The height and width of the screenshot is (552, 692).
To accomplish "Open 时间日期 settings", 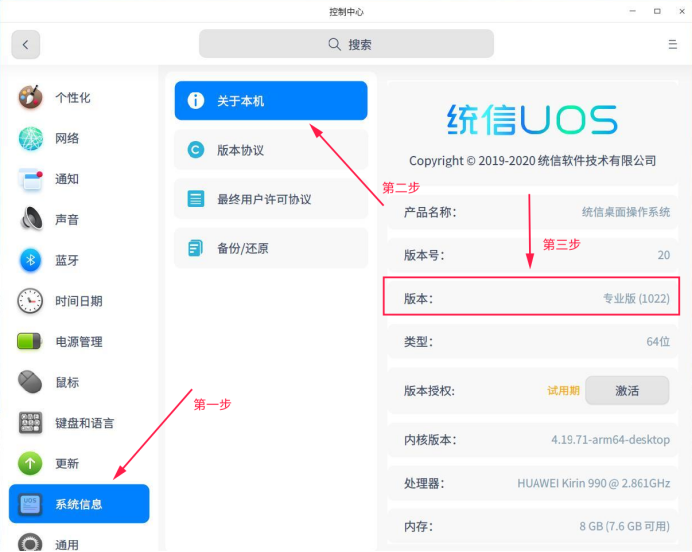I will 79,301.
